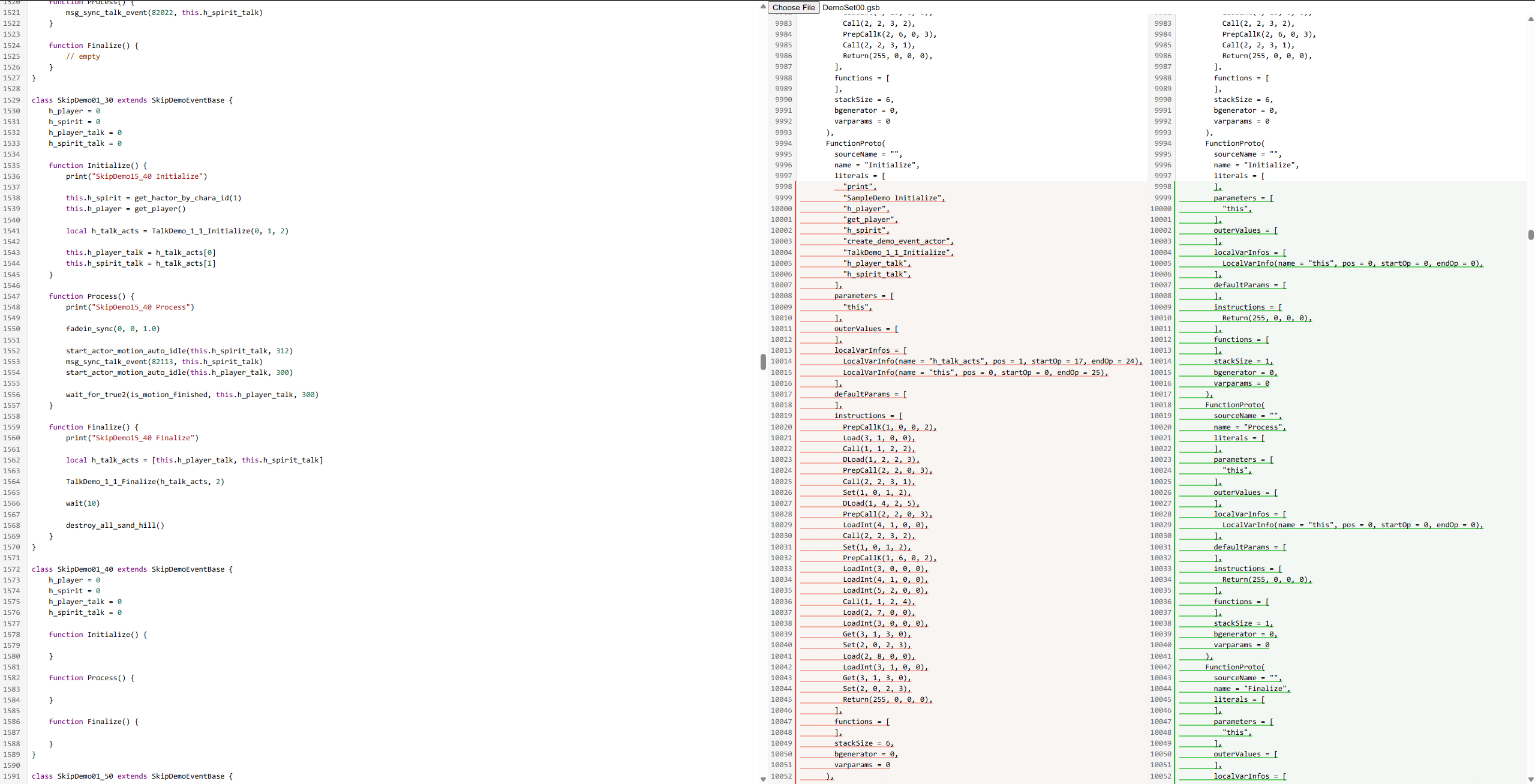Click left pane scroll-up arrow
The width and height of the screenshot is (1535, 784).
pyautogui.click(x=763, y=7)
